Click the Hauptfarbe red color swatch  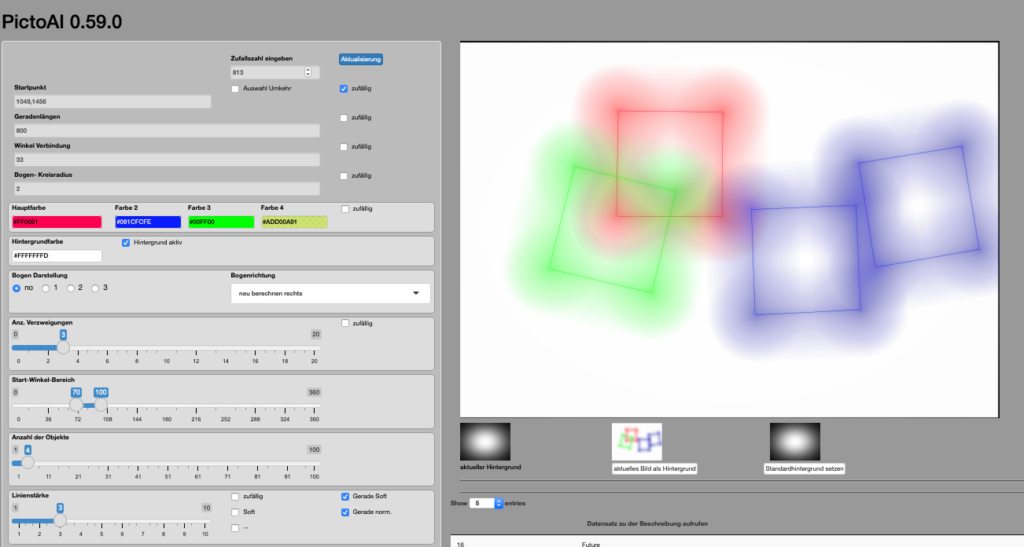click(x=57, y=222)
